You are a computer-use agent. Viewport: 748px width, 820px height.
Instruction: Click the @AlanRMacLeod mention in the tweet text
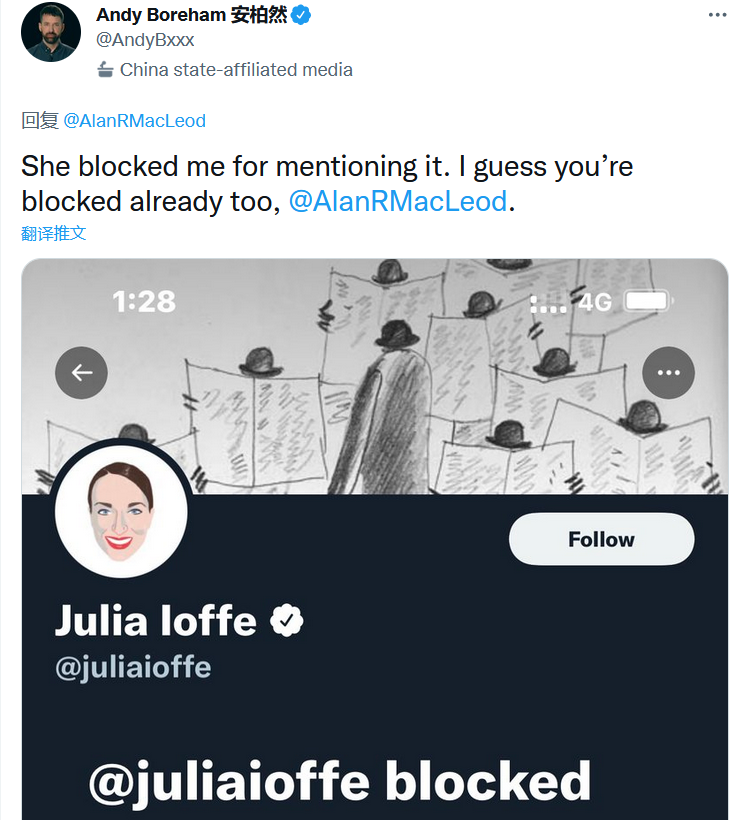[397, 200]
